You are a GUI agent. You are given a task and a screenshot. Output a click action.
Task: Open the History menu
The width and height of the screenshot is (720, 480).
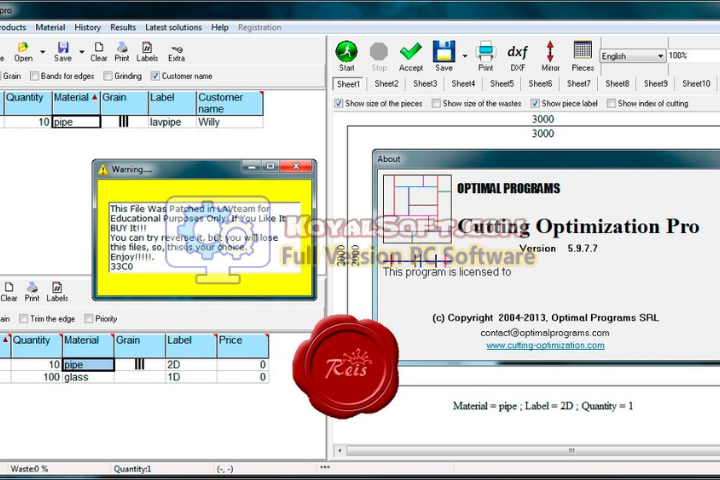point(87,27)
